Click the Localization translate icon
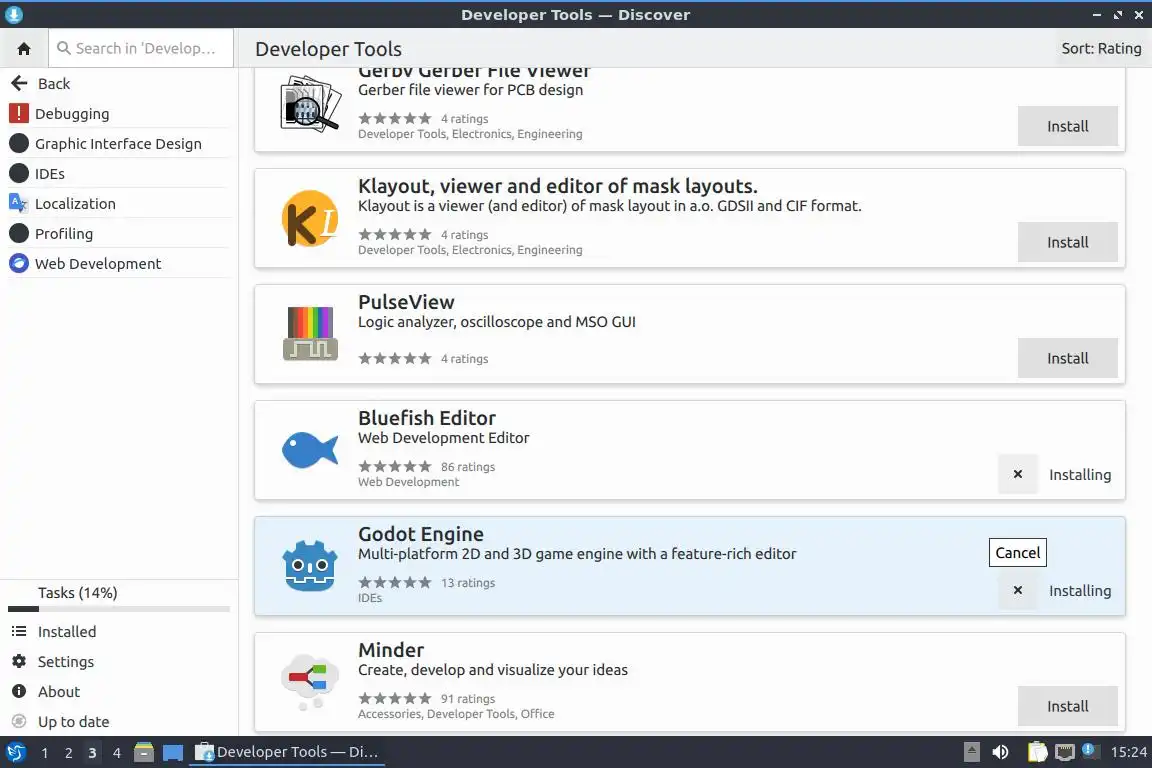Screen dimensions: 1152x768 click(x=18, y=203)
